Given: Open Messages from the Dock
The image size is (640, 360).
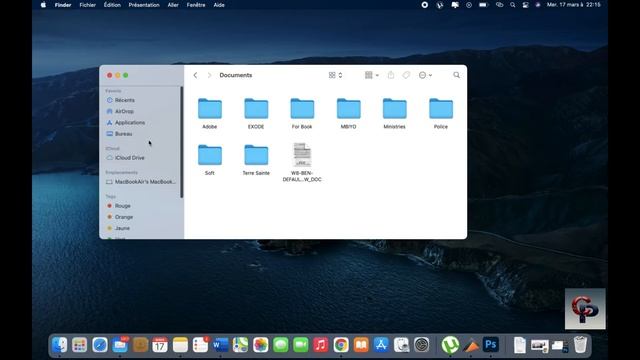Looking at the screenshot, I should coord(281,345).
